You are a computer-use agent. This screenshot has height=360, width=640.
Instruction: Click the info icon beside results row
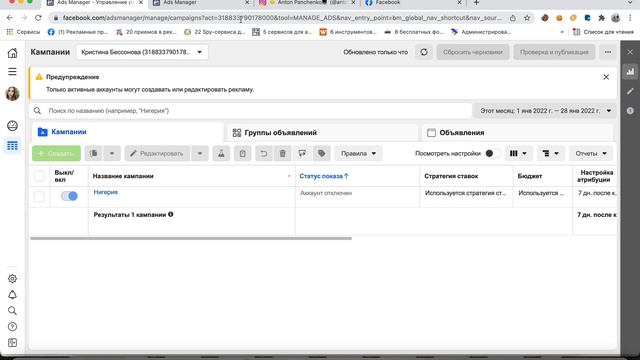pos(171,214)
